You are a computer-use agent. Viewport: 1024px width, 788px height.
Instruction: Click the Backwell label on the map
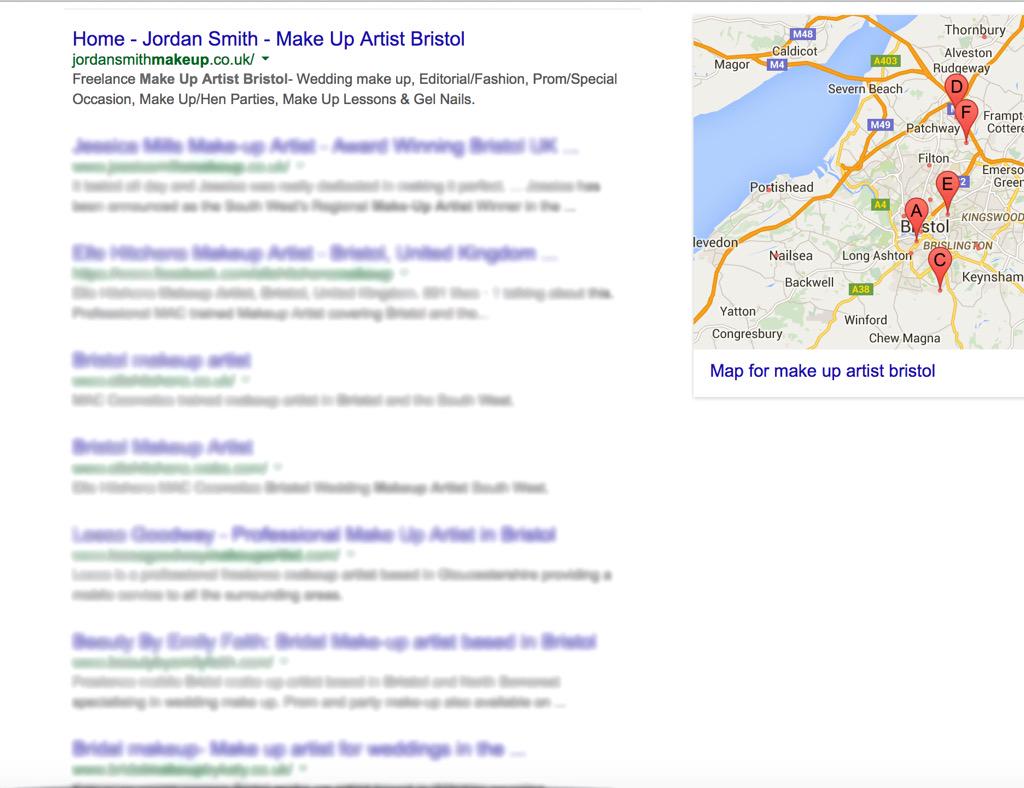click(809, 283)
